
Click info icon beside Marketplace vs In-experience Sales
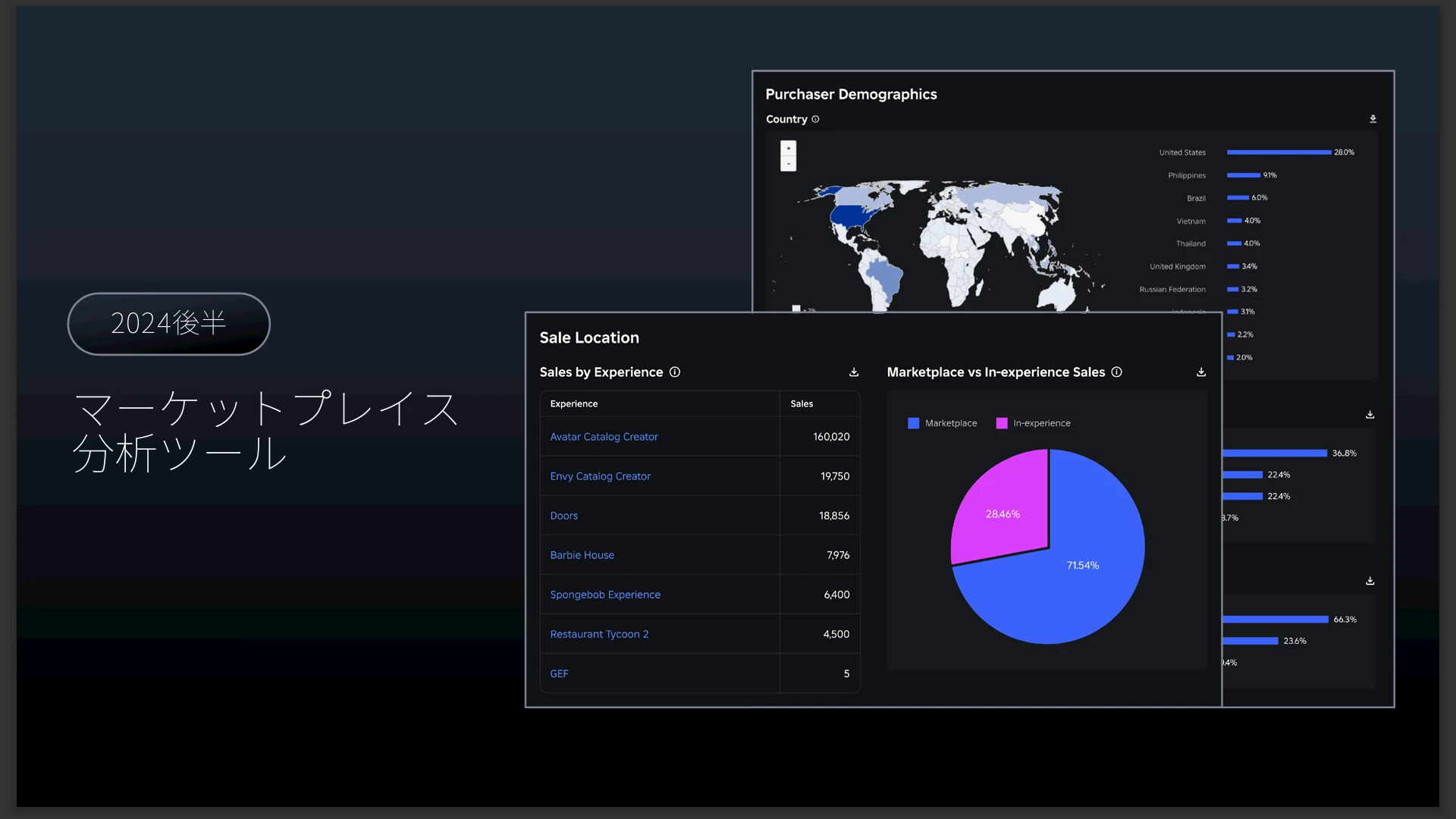pos(1116,372)
